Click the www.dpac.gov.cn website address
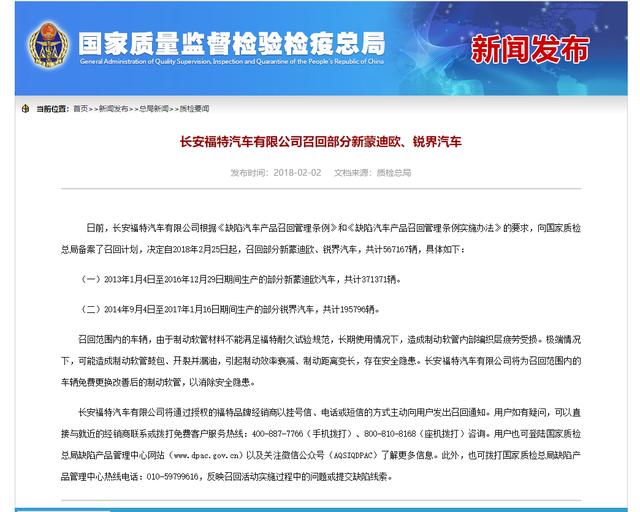This screenshot has width=640, height=512. tap(208, 455)
